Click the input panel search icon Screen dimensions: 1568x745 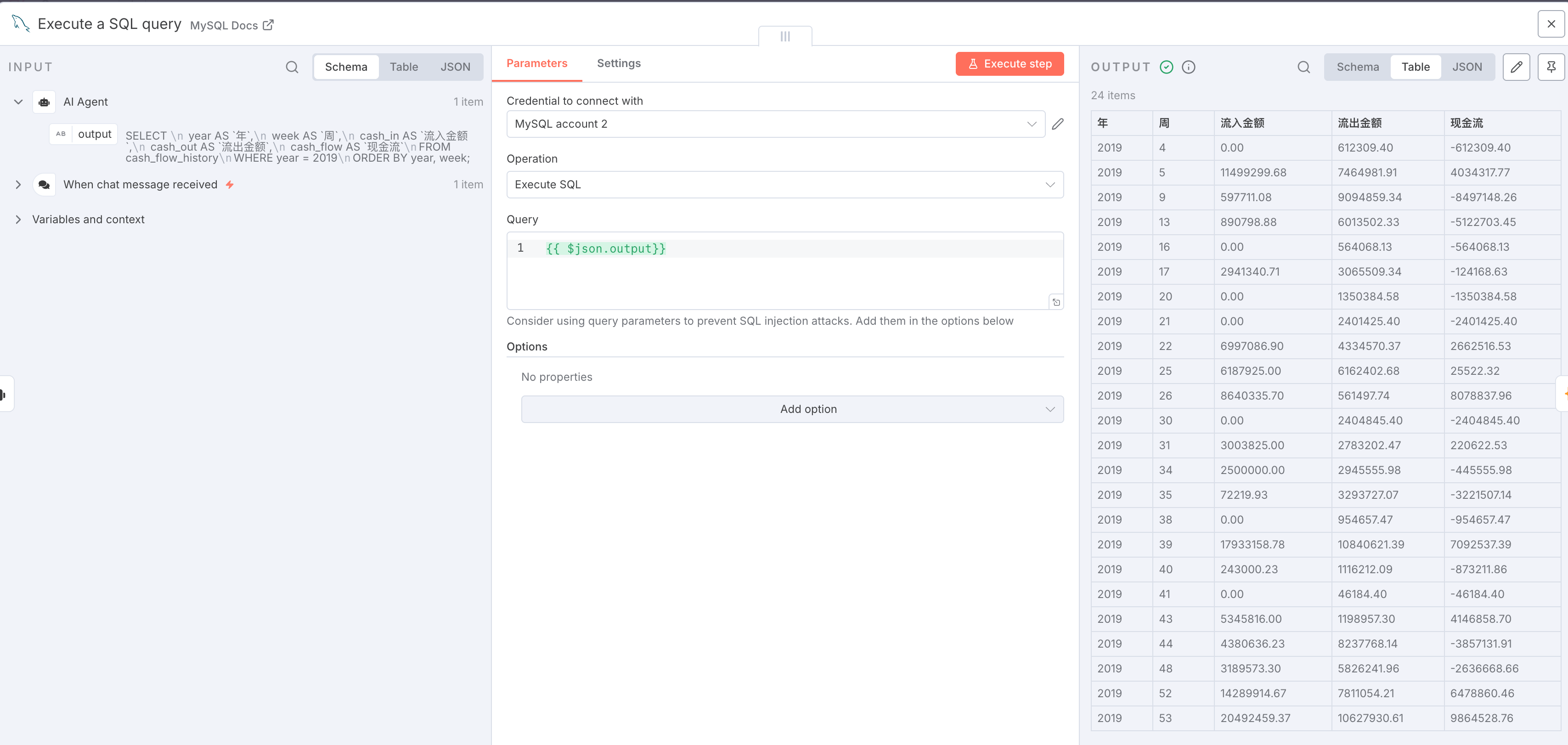pos(292,67)
